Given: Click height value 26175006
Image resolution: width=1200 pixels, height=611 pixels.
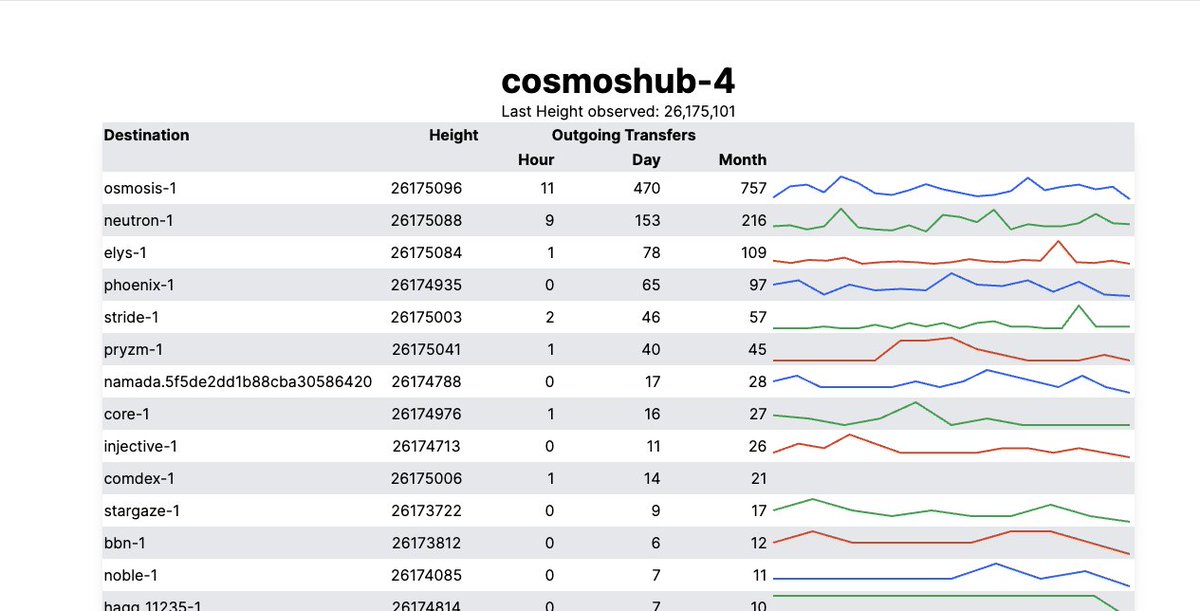Looking at the screenshot, I should pos(427,478).
